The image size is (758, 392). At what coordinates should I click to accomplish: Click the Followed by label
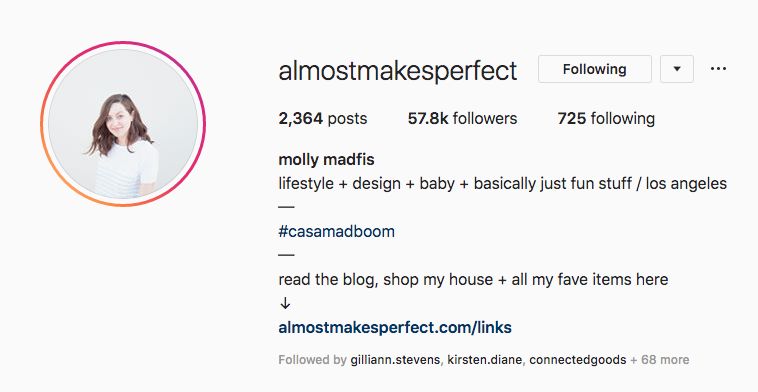(x=312, y=360)
